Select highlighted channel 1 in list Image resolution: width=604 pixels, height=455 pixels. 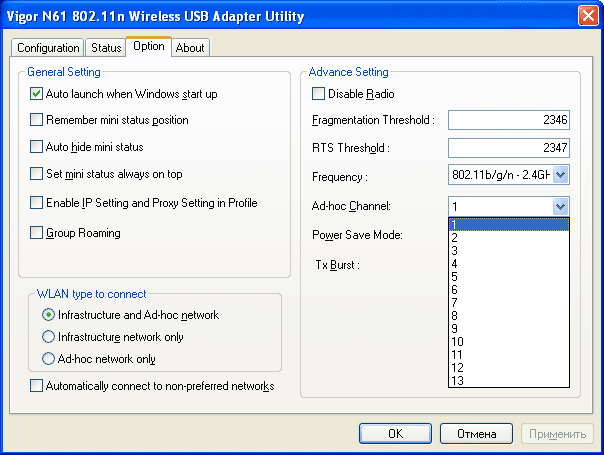[509, 225]
